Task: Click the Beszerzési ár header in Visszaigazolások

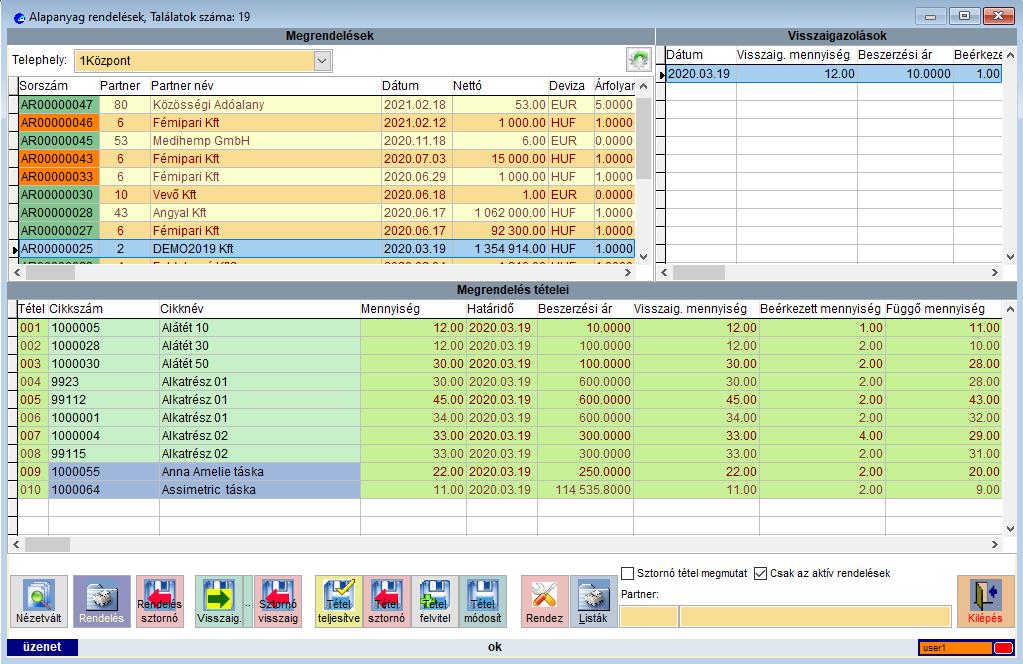Action: pos(905,55)
